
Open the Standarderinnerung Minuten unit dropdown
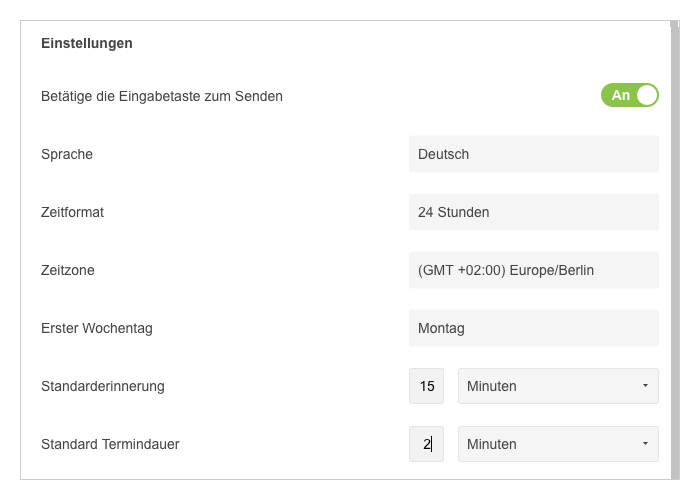coord(558,386)
